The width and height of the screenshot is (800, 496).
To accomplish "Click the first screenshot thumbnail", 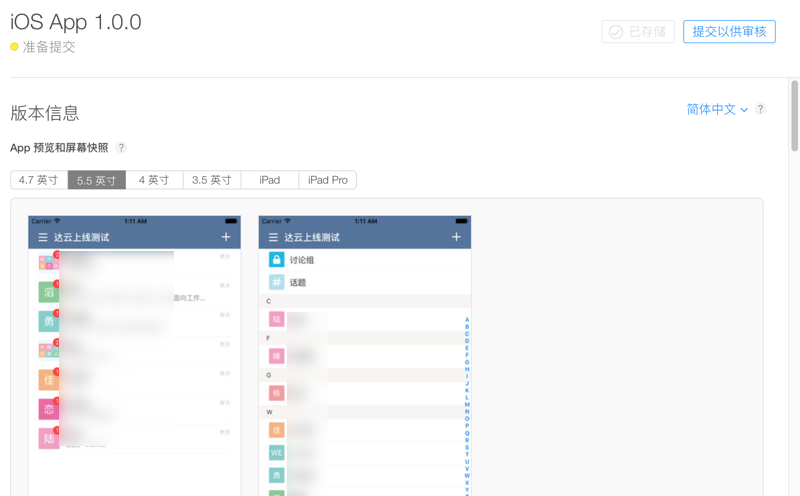I will coord(134,356).
